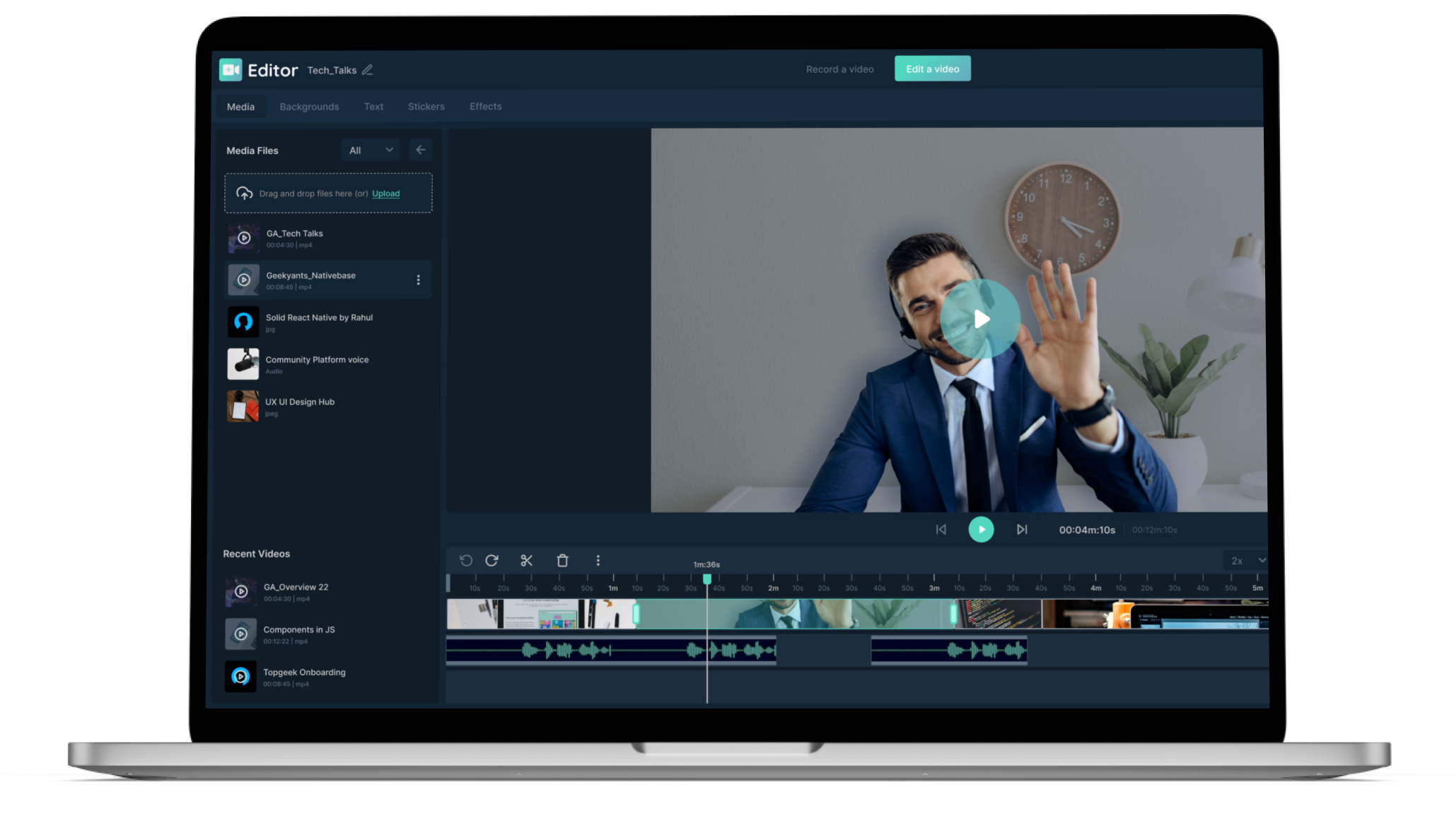1454x840 pixels.
Task: Click the upload cloud icon
Action: (x=245, y=192)
